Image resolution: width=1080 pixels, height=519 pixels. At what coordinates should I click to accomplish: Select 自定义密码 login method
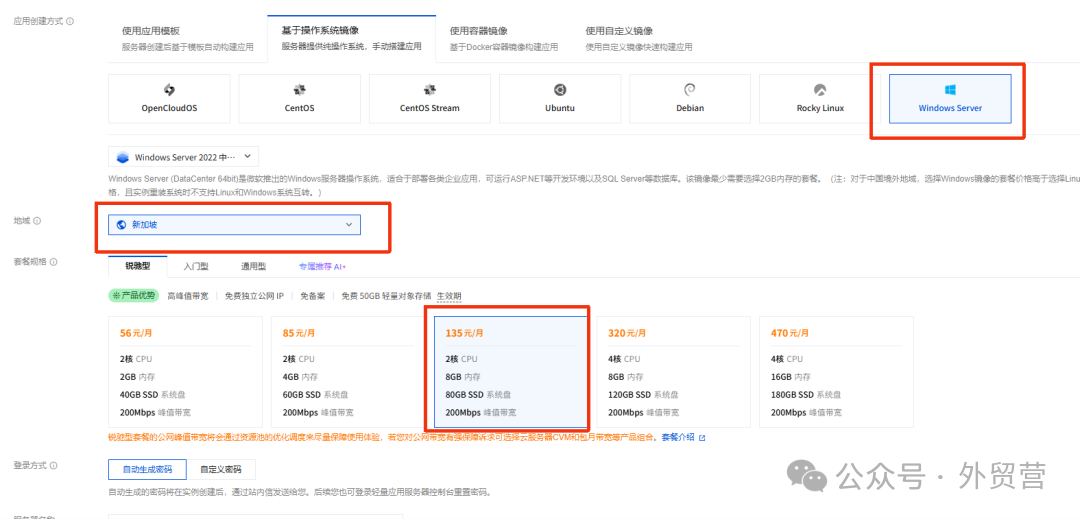(x=221, y=469)
